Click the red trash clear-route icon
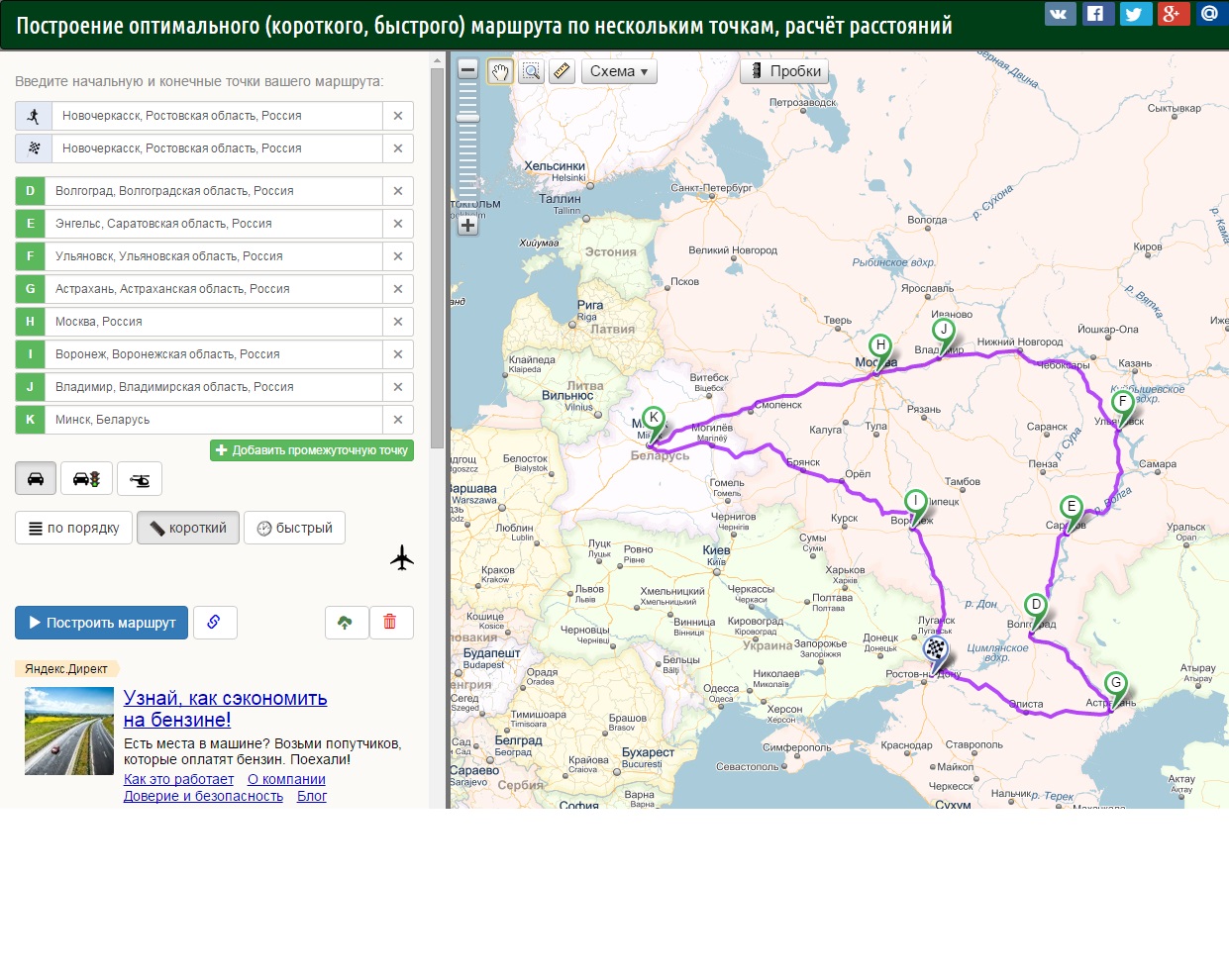1229x980 pixels. coord(390,623)
